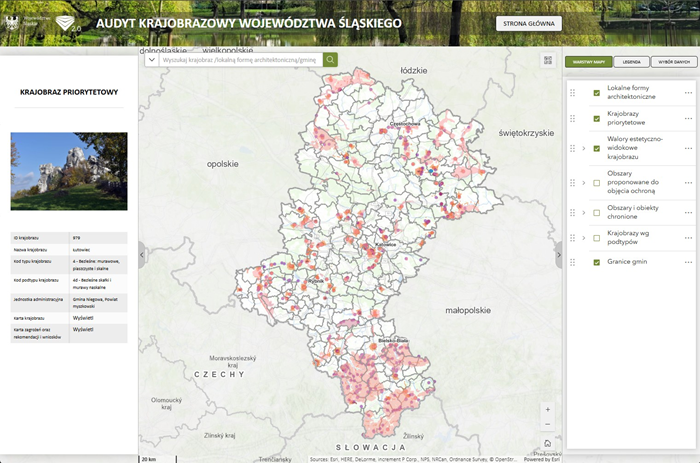
Task: Open options menu for Granice gmin layer
Action: [688, 262]
